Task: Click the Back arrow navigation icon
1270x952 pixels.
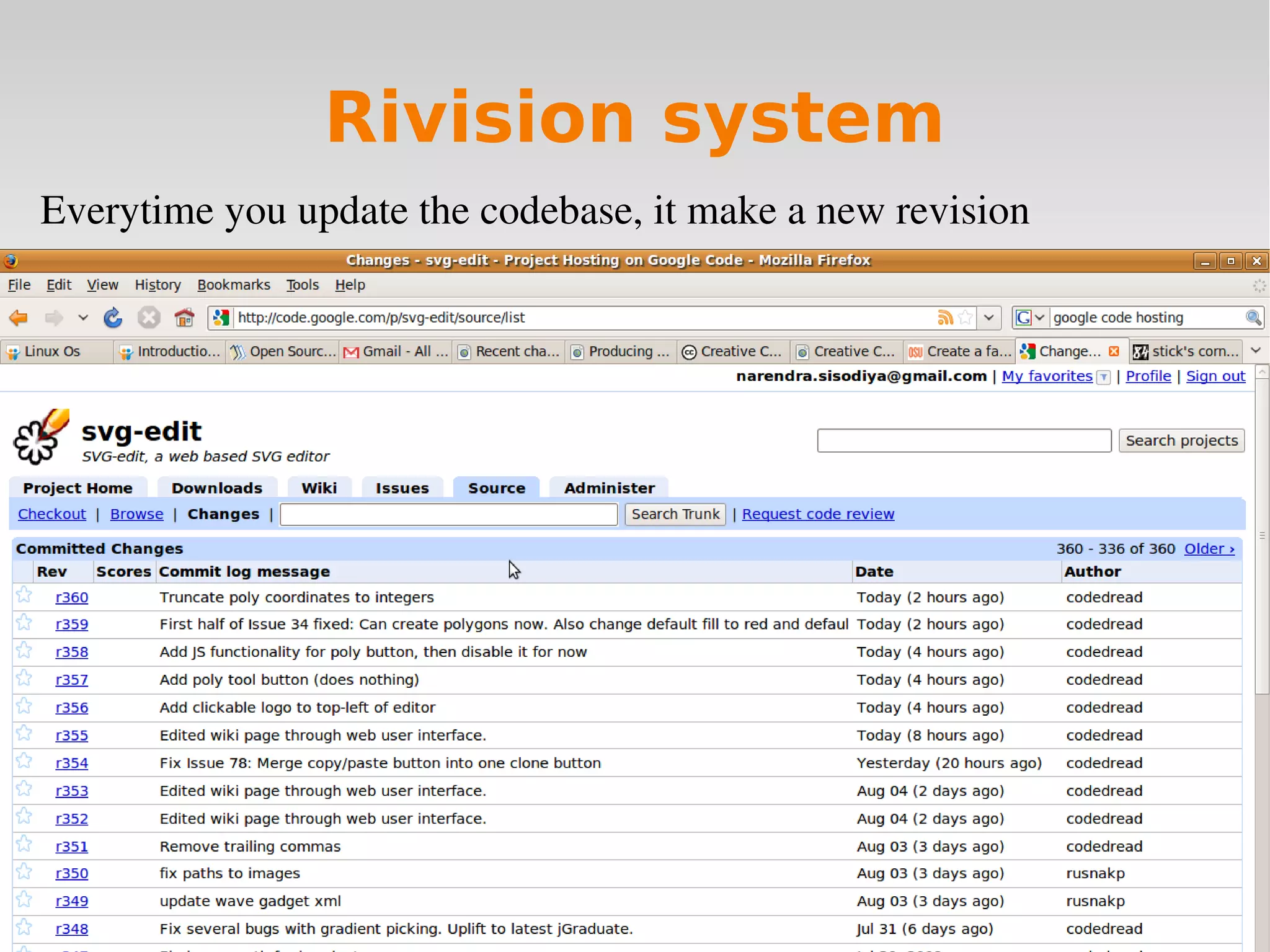Action: [x=19, y=318]
